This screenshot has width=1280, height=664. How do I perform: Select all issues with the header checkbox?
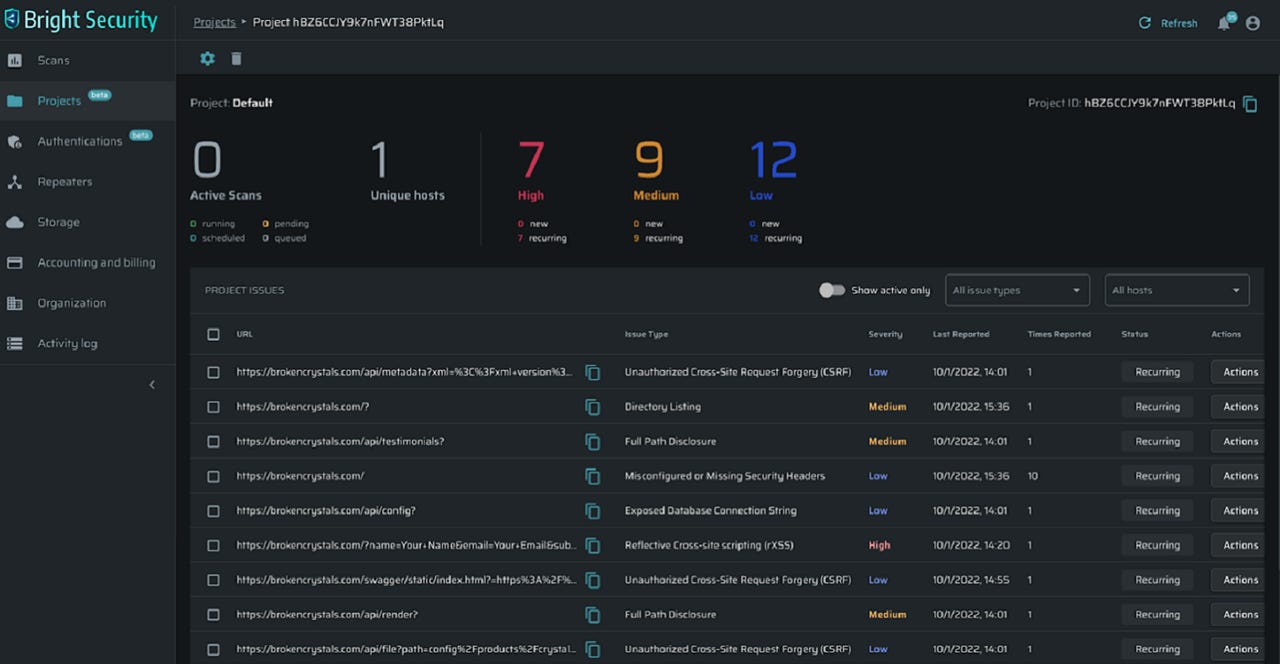click(213, 334)
